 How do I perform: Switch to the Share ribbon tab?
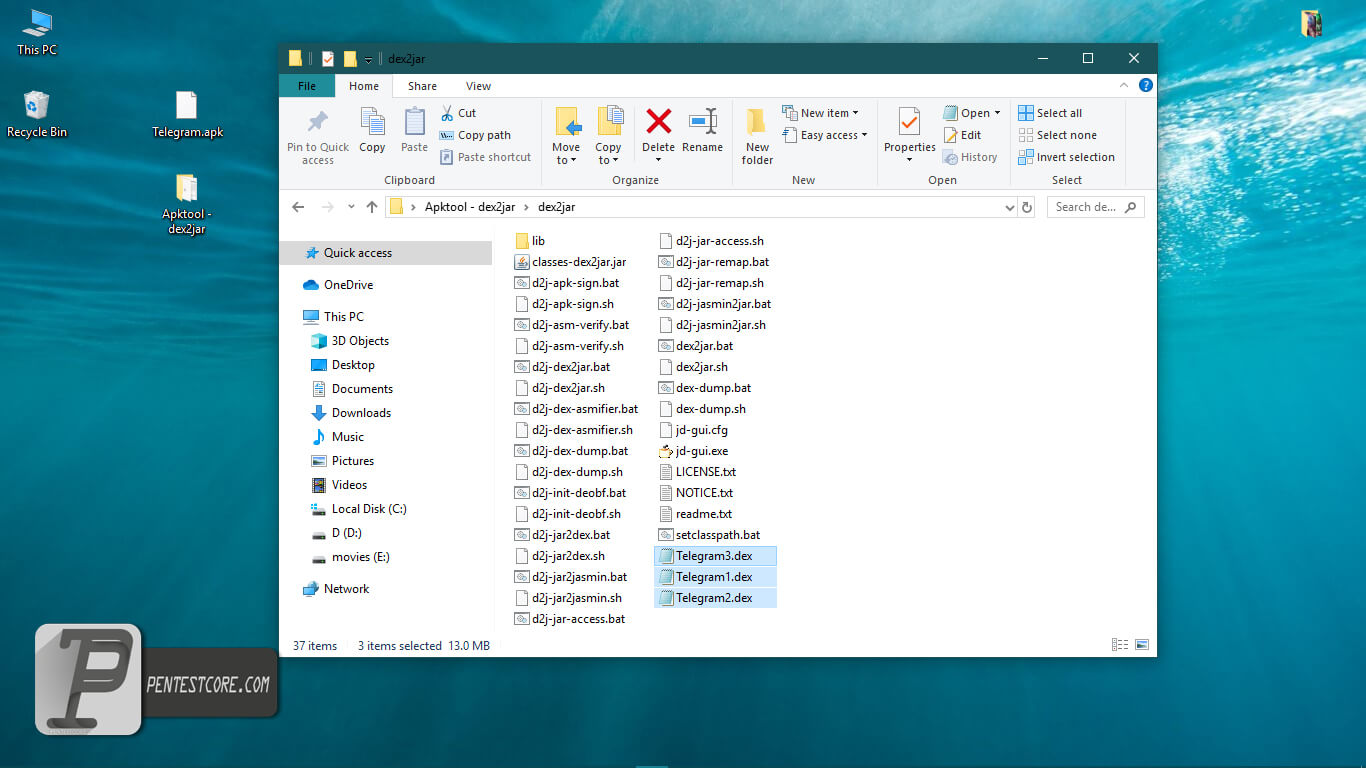[422, 86]
